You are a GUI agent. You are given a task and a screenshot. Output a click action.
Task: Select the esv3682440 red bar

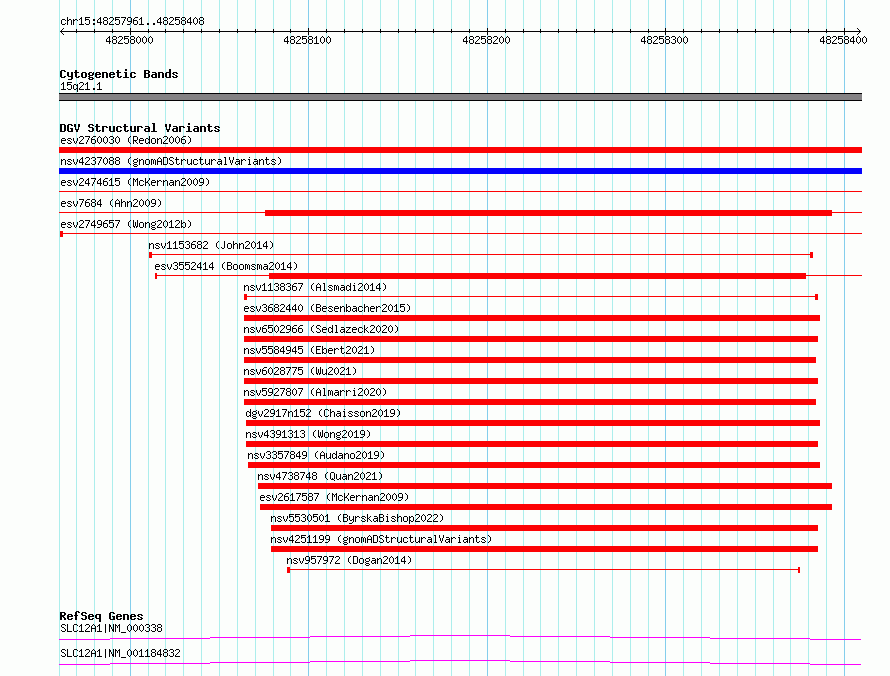[x=532, y=318]
